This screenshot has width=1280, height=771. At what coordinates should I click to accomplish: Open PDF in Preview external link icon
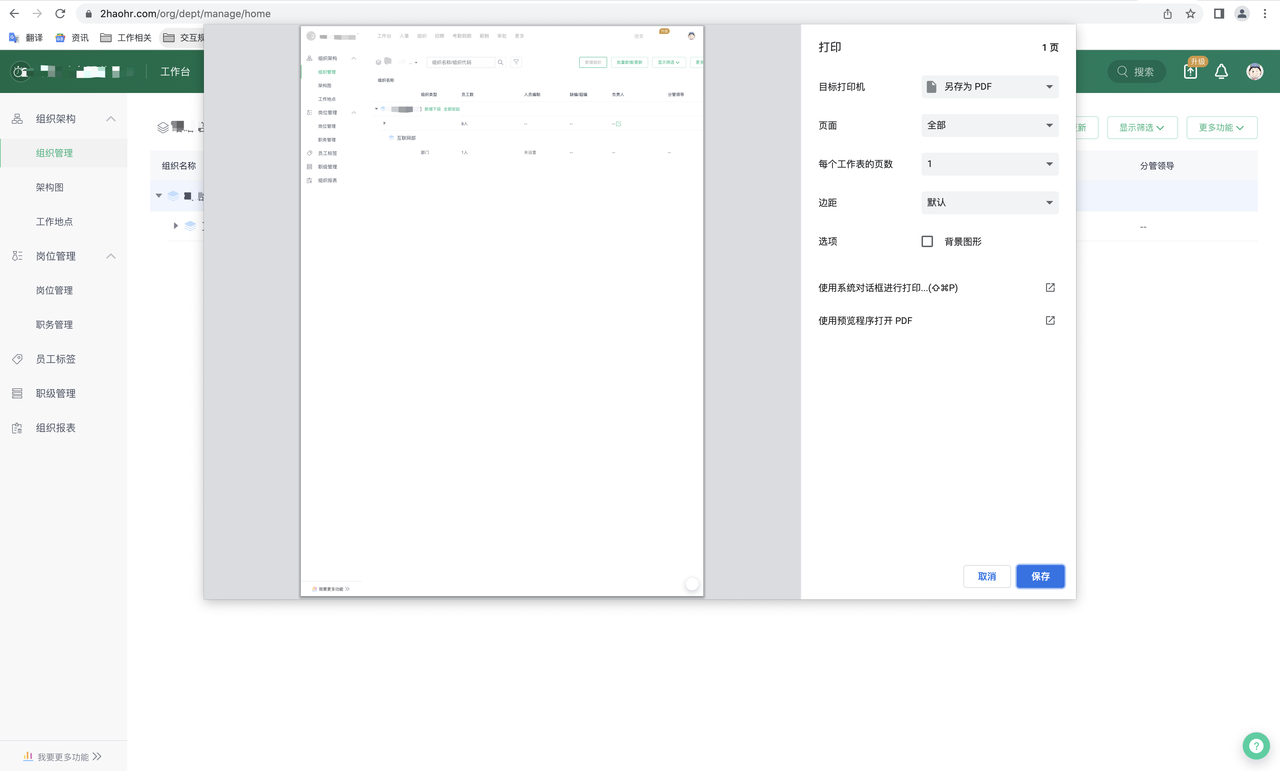pos(1050,321)
